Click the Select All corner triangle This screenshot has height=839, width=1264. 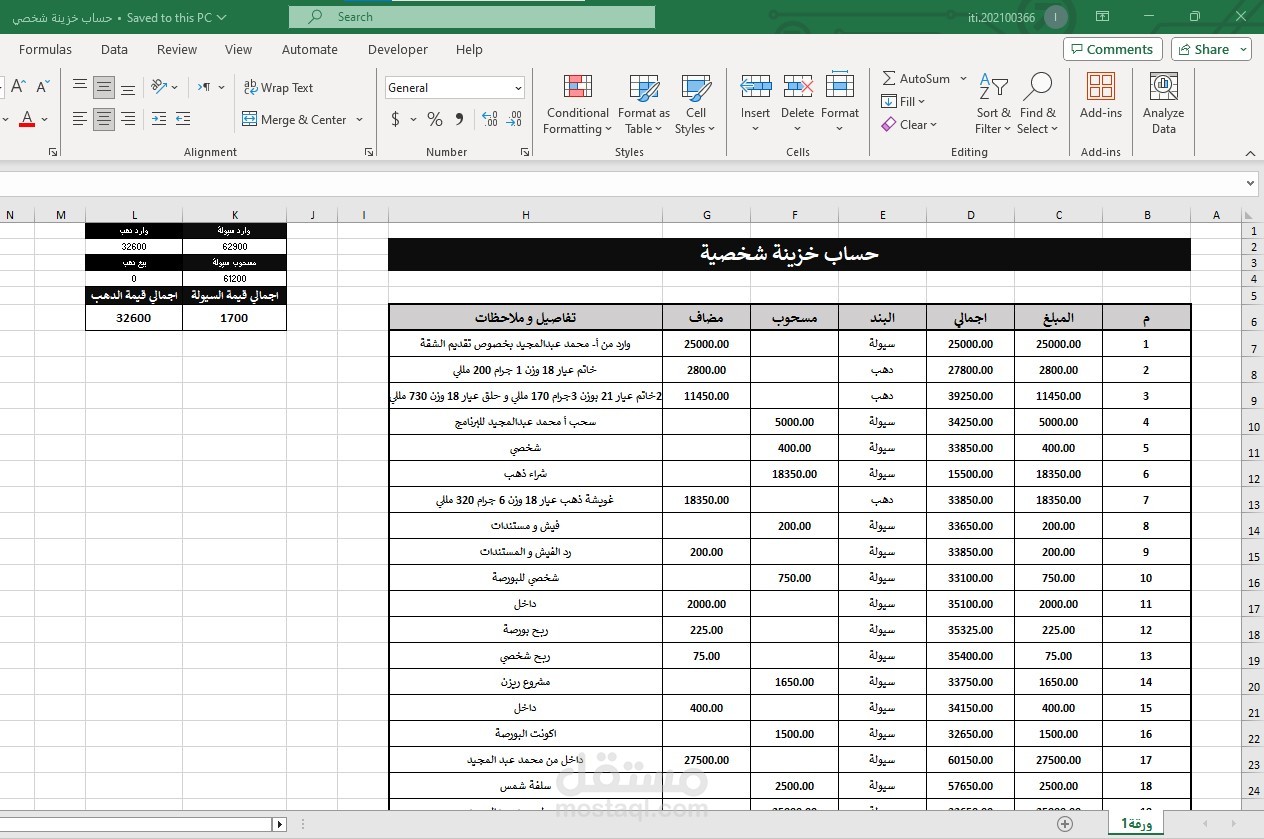point(1248,215)
